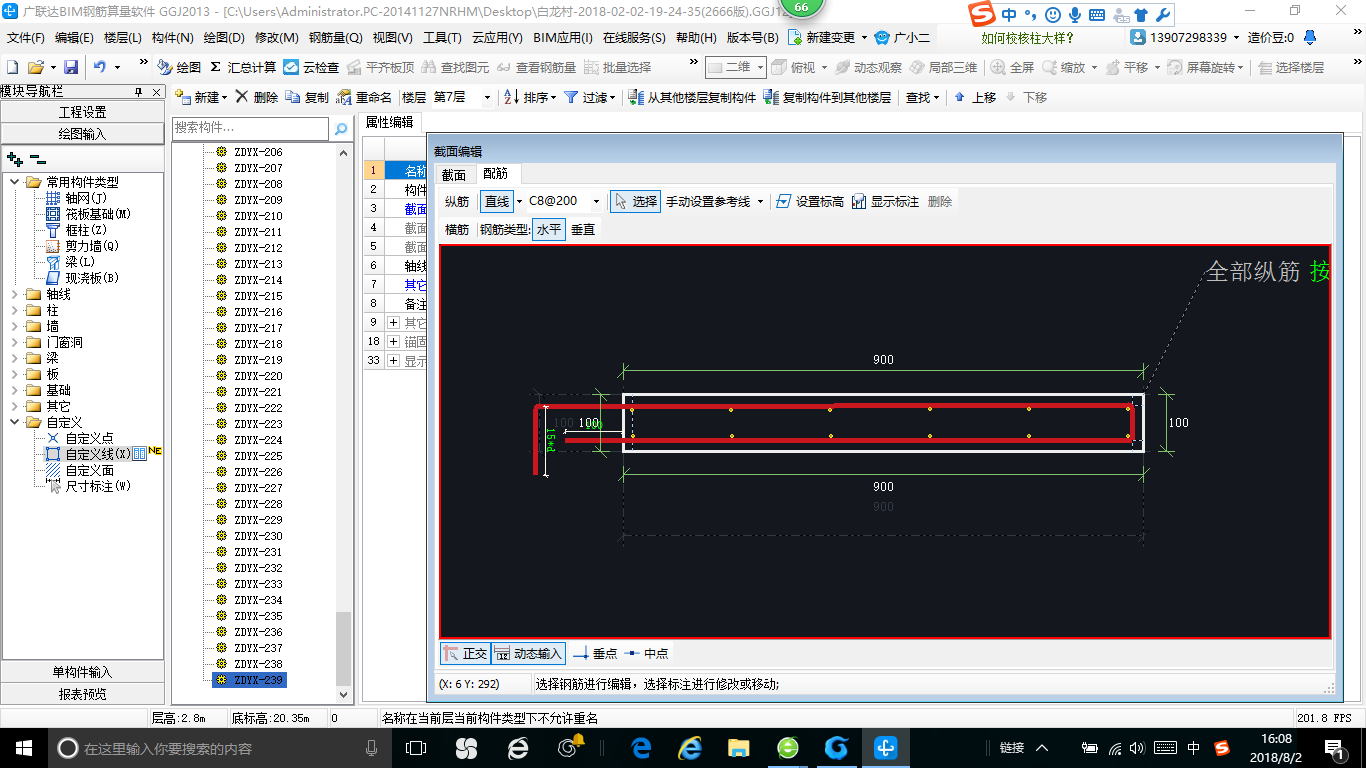
Task: Activate 直线 line drawing mode
Action: (x=497, y=201)
